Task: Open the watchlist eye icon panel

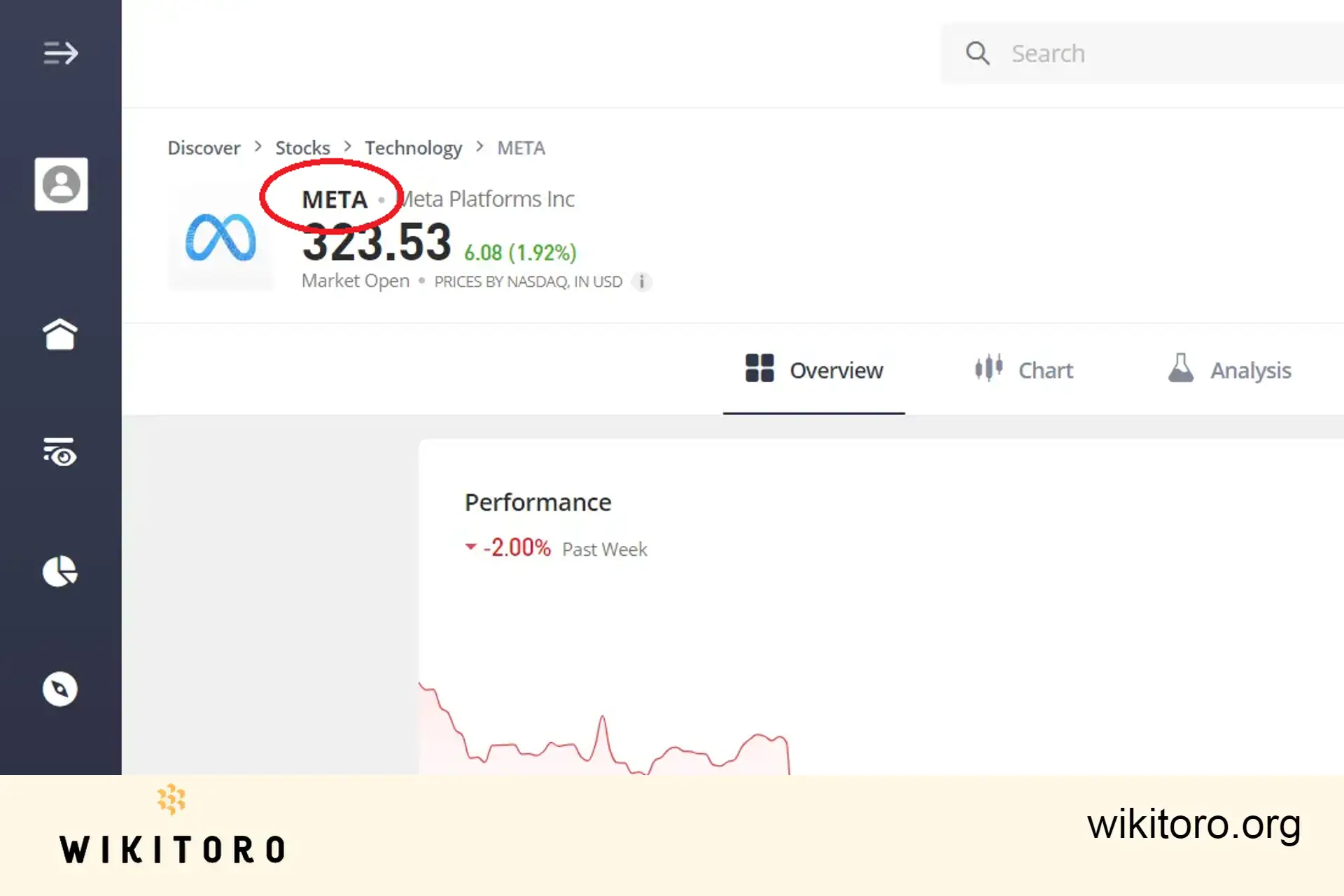Action: click(x=59, y=451)
